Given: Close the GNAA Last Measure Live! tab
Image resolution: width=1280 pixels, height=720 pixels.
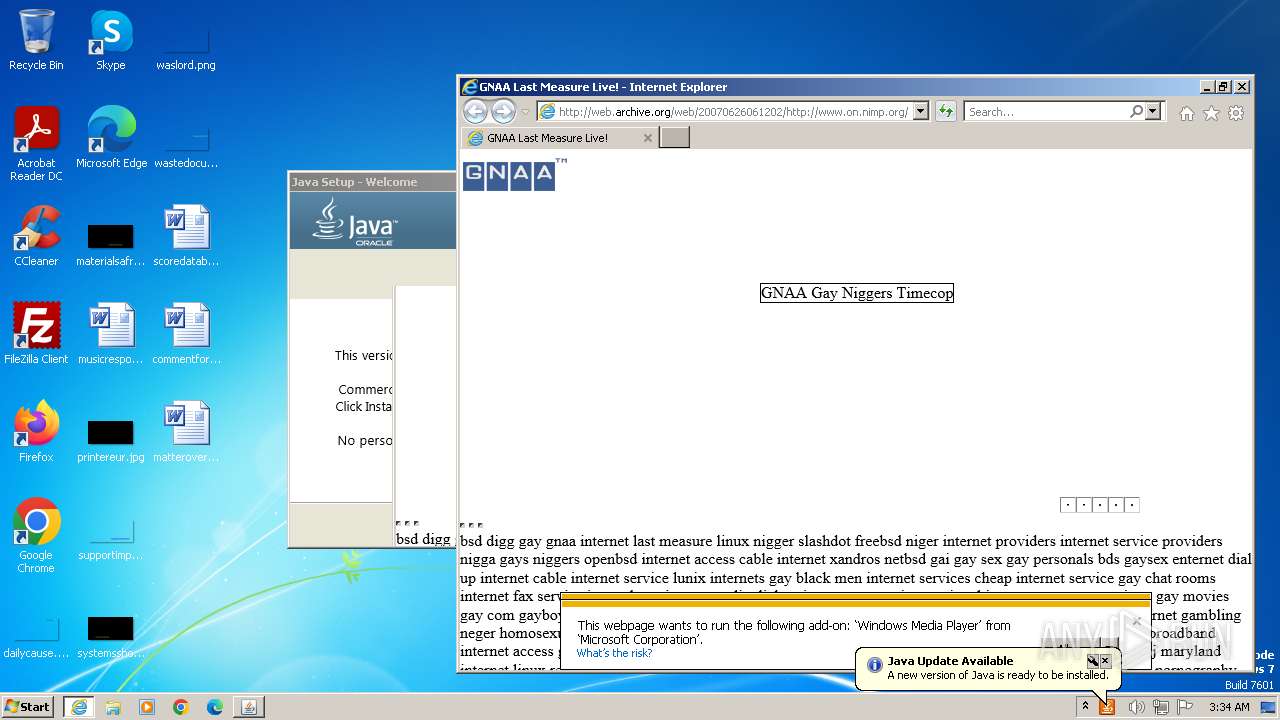Looking at the screenshot, I should point(647,138).
